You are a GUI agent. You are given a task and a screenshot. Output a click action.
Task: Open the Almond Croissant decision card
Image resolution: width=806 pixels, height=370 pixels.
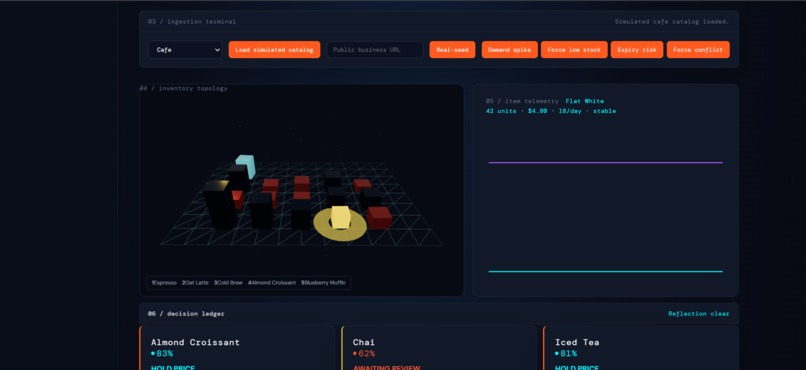click(x=237, y=348)
